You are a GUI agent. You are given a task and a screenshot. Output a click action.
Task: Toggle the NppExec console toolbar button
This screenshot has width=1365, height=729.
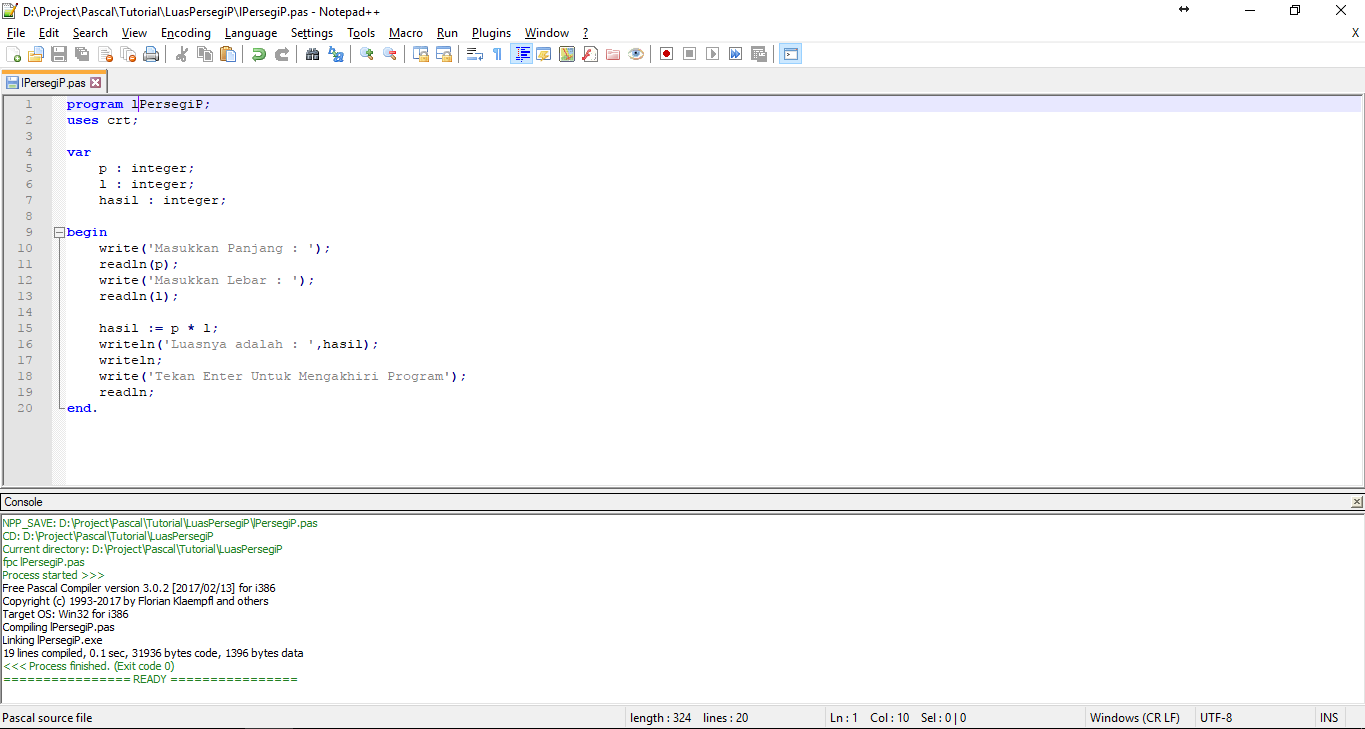(791, 54)
